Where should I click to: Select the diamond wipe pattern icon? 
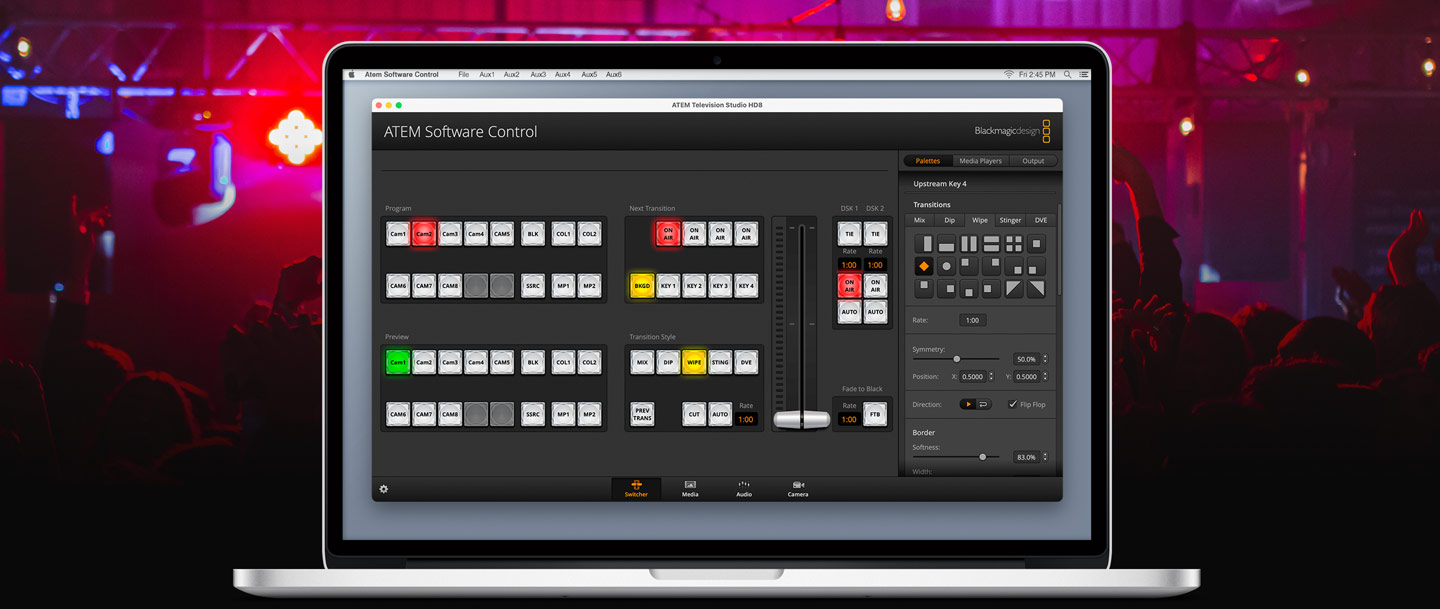pos(924,266)
